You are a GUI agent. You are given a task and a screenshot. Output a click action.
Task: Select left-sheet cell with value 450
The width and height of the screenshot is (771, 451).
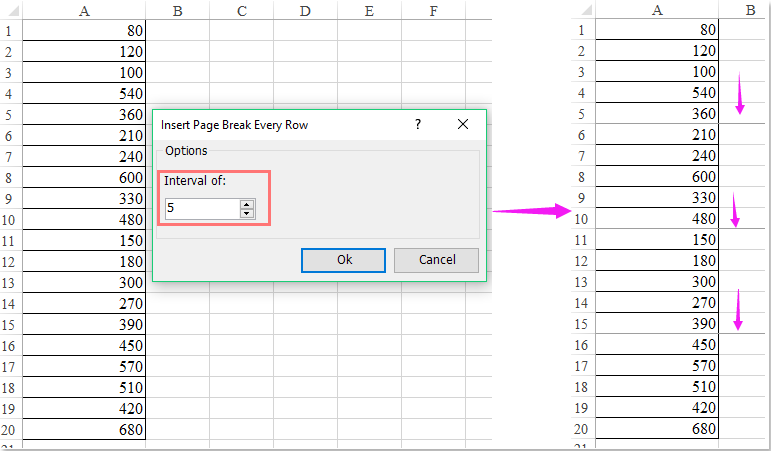pos(84,346)
